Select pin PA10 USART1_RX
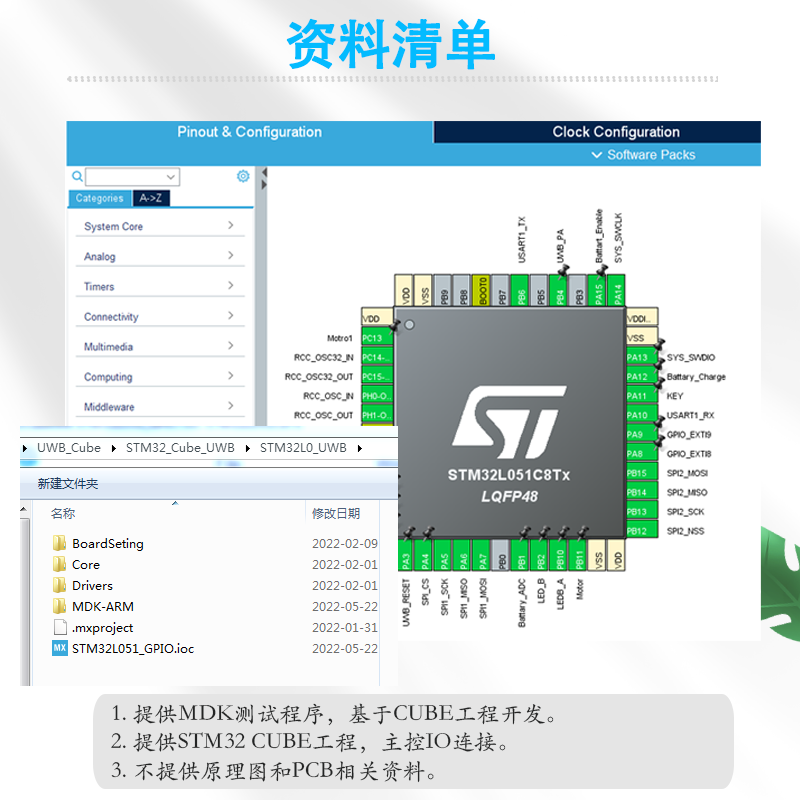Screen dimensions: 800x800 coord(642,415)
